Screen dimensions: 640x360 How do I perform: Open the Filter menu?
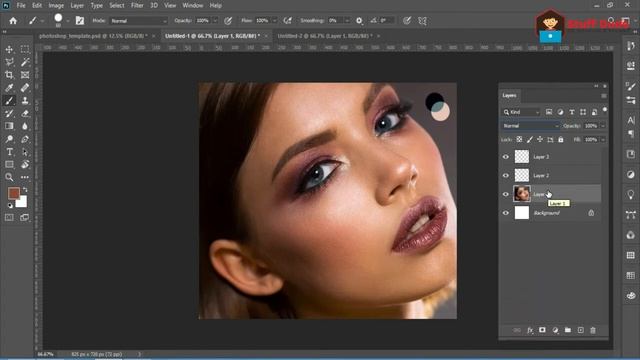coord(137,6)
